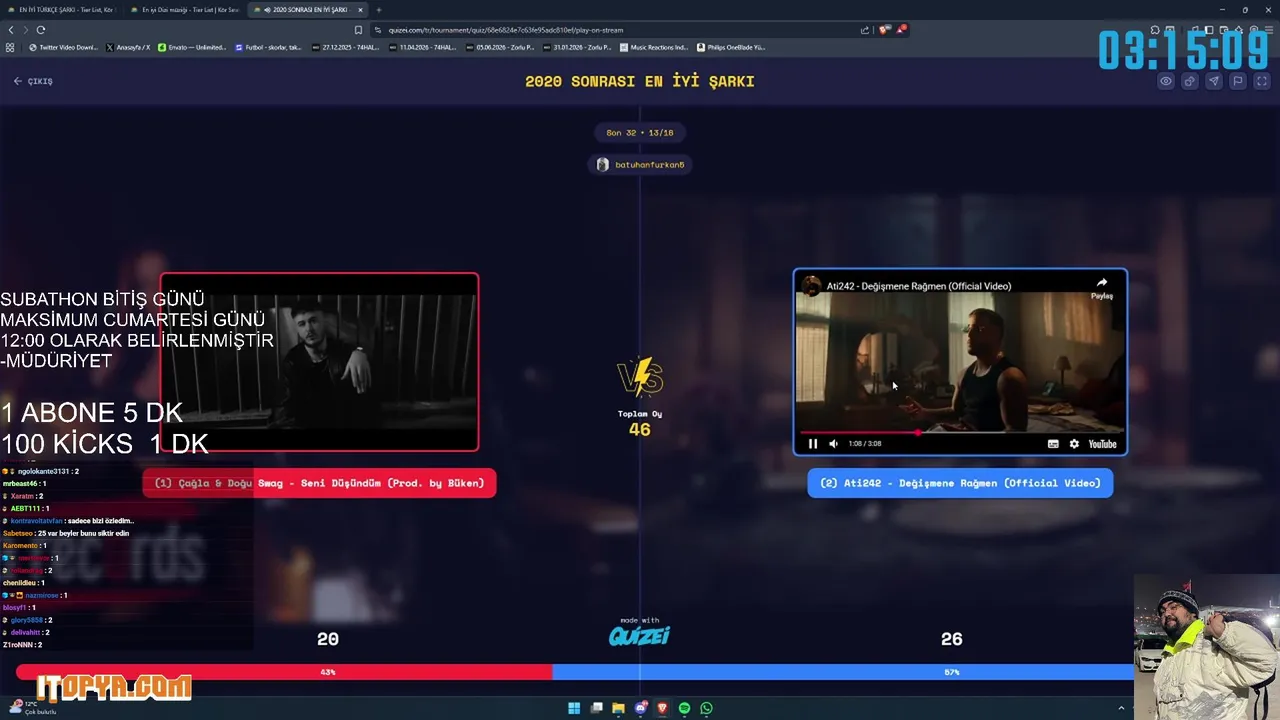This screenshot has width=1280, height=720.
Task: Open 27.12.2025 - 74HAL bookmark
Action: (346, 47)
